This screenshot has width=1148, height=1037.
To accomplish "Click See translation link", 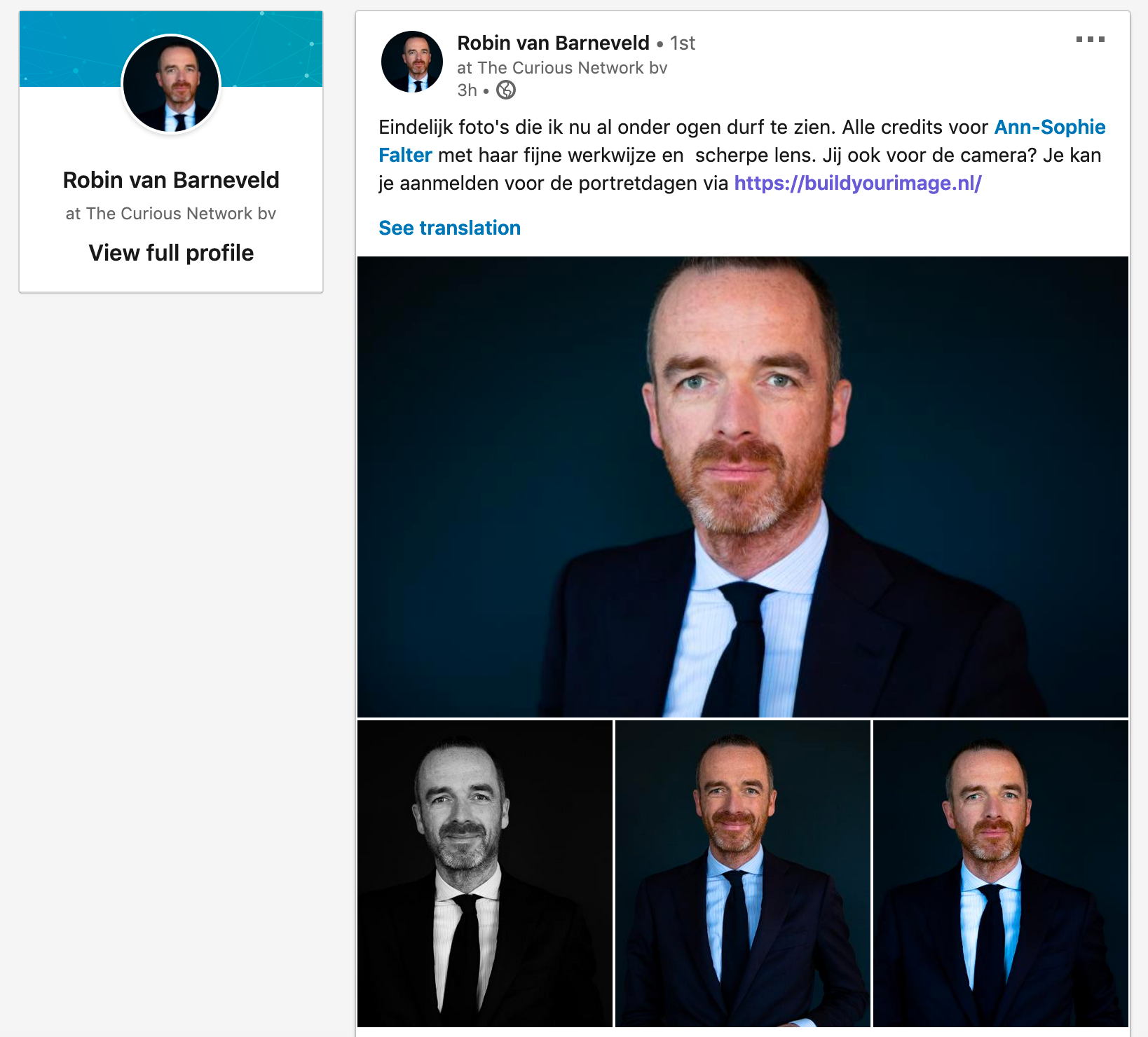I will (450, 228).
